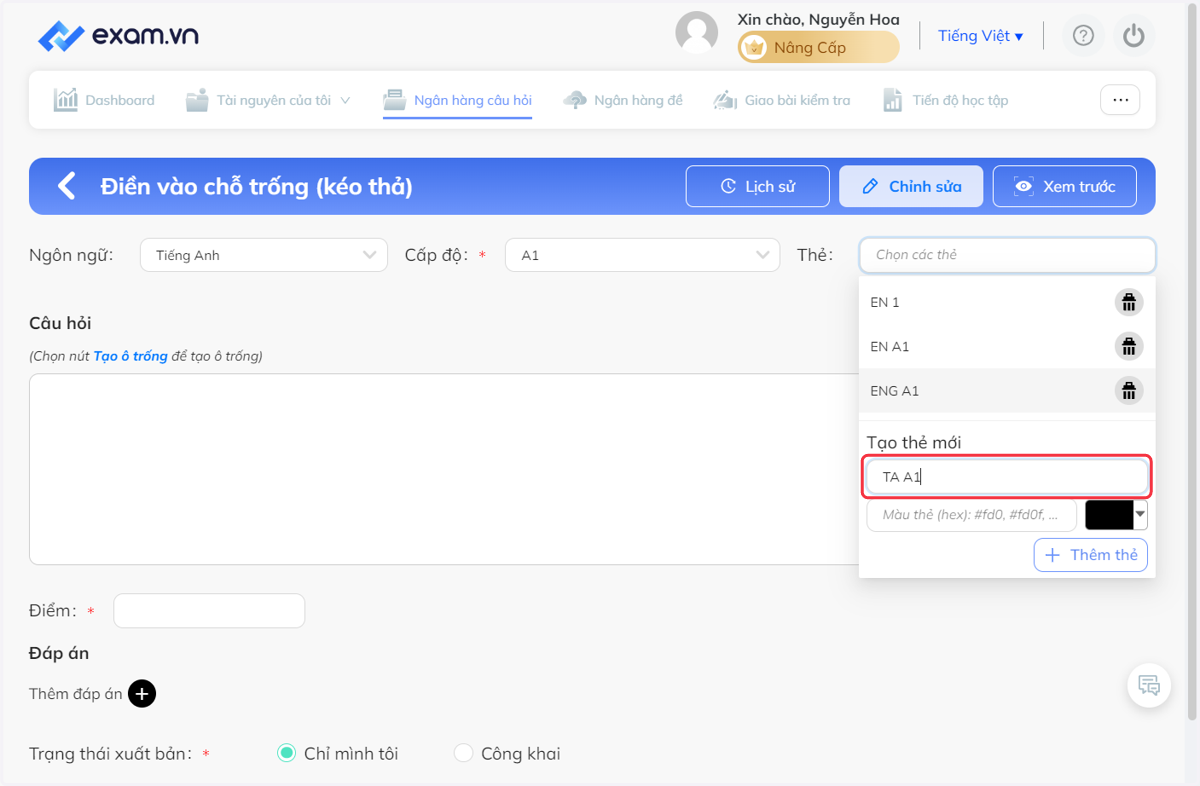Open the user avatar profile picture

697,33
